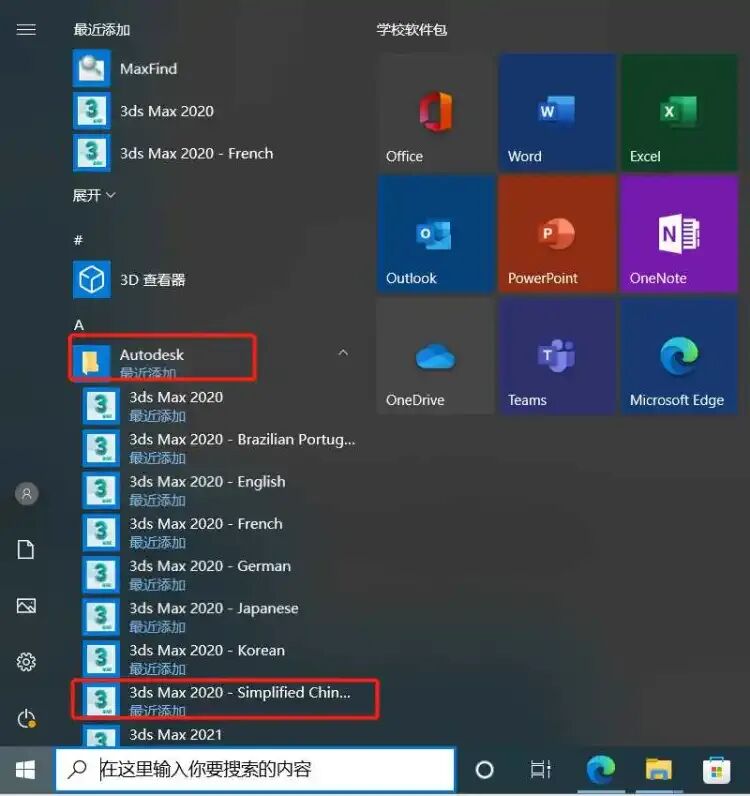Open Cortana circle on the taskbar
Screen dimensions: 750x796
(x=484, y=770)
